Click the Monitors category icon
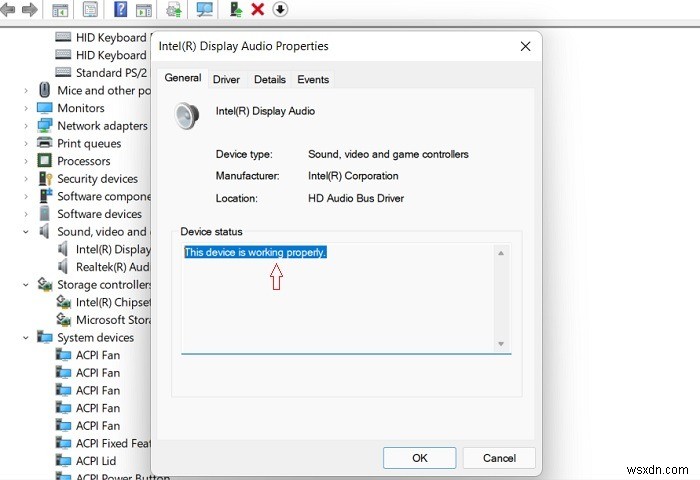The height and width of the screenshot is (480, 700). point(45,108)
